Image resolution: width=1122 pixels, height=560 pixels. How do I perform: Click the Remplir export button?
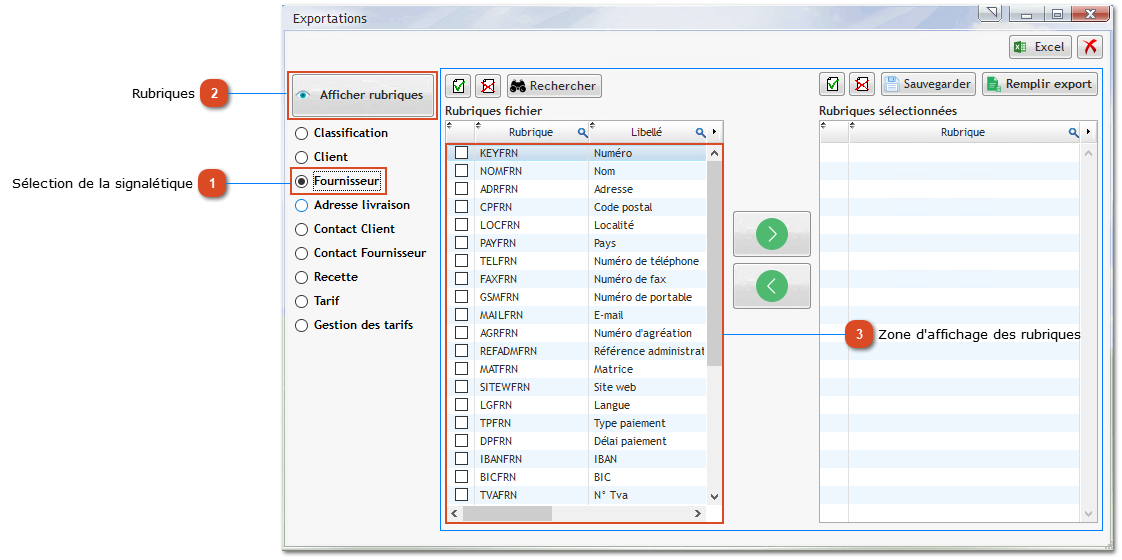[1039, 84]
